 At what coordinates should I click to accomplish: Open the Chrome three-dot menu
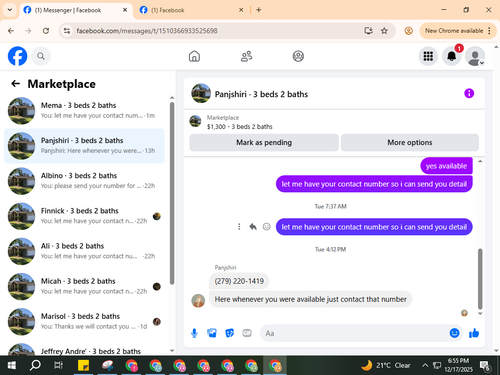click(489, 31)
